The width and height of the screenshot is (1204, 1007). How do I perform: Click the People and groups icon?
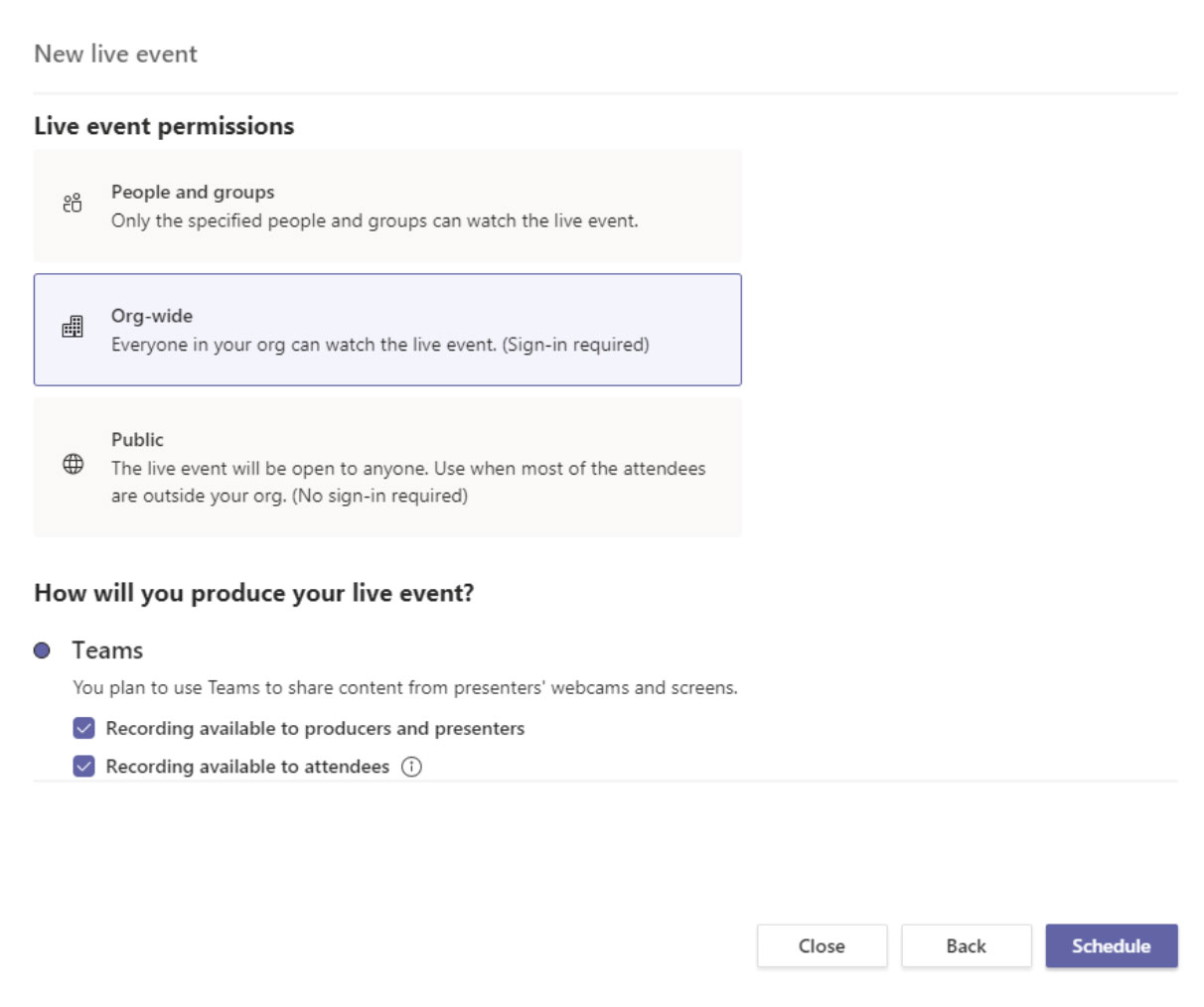(x=73, y=204)
